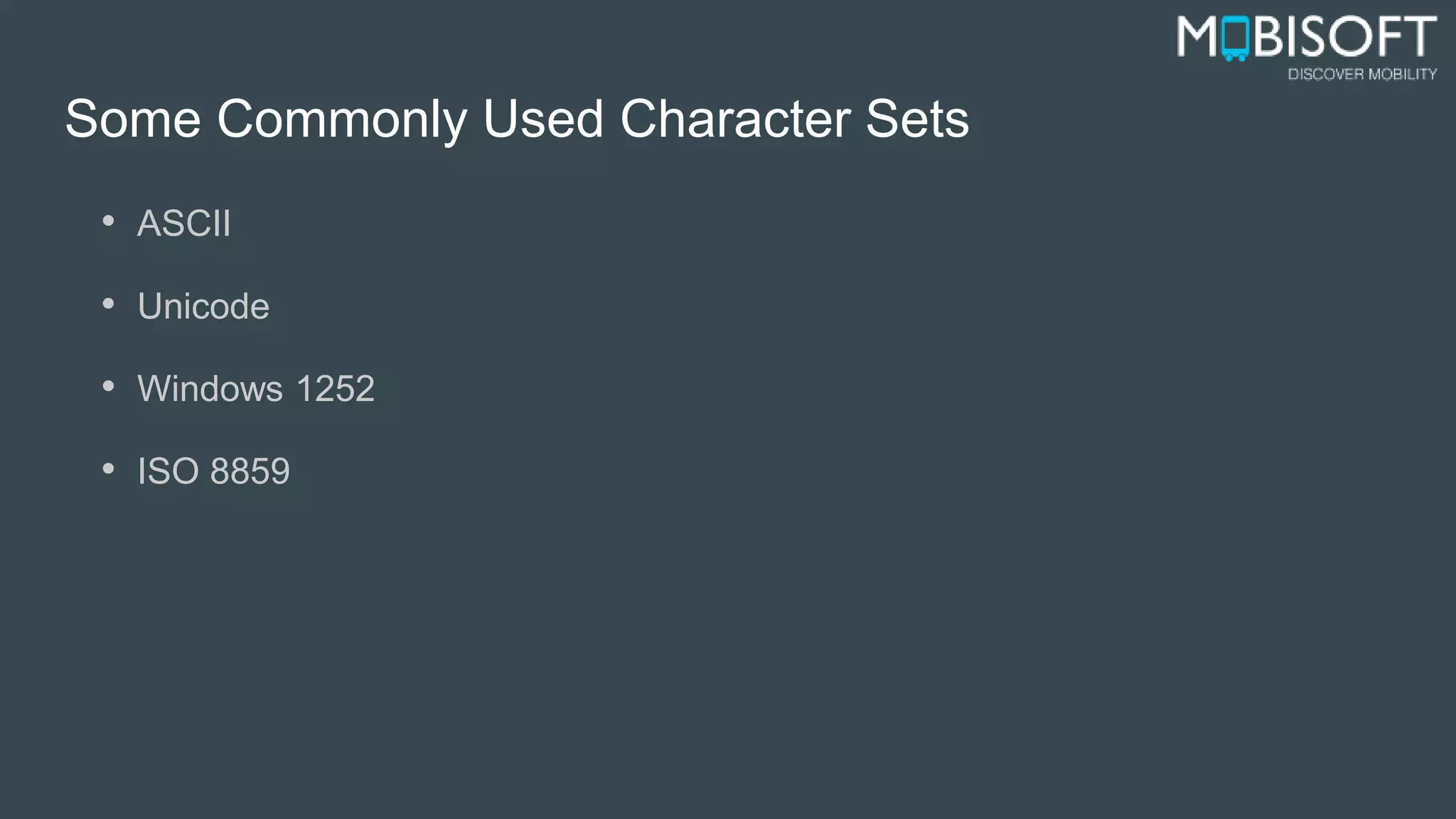Click the bullet dot before ISO 8859

point(108,469)
